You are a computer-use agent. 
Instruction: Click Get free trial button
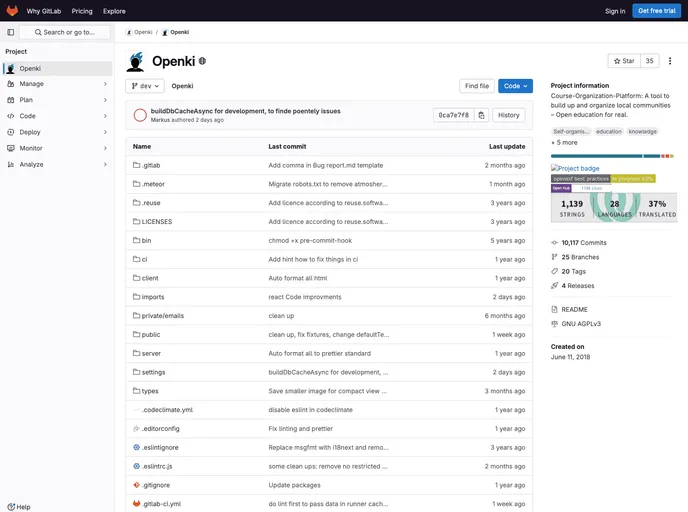[656, 11]
